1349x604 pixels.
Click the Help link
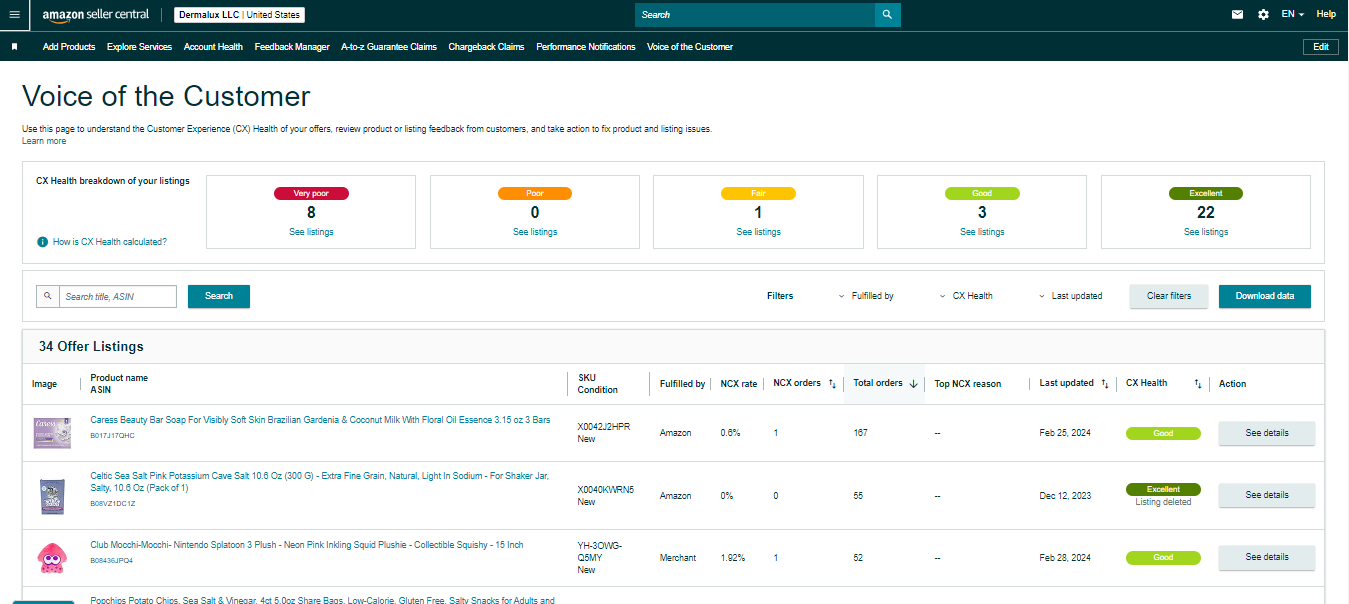1326,14
